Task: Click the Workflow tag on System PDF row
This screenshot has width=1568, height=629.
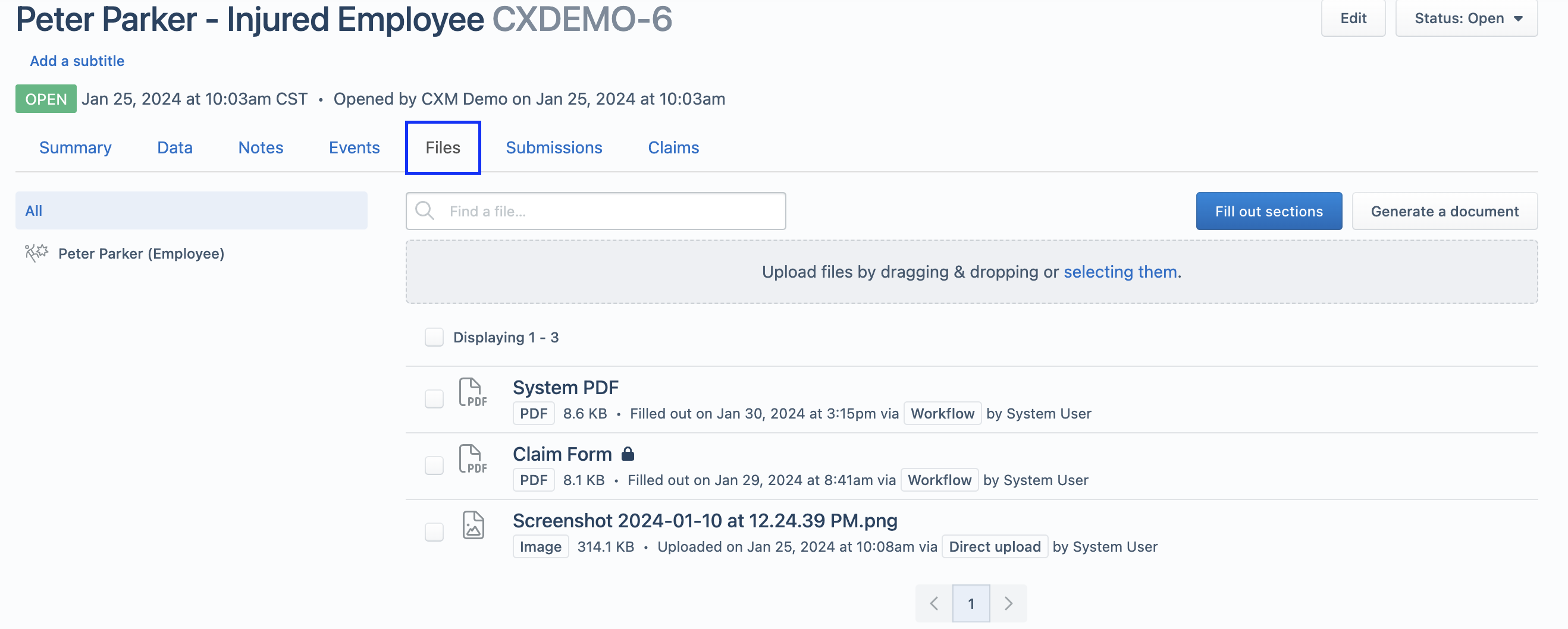Action: [942, 414]
